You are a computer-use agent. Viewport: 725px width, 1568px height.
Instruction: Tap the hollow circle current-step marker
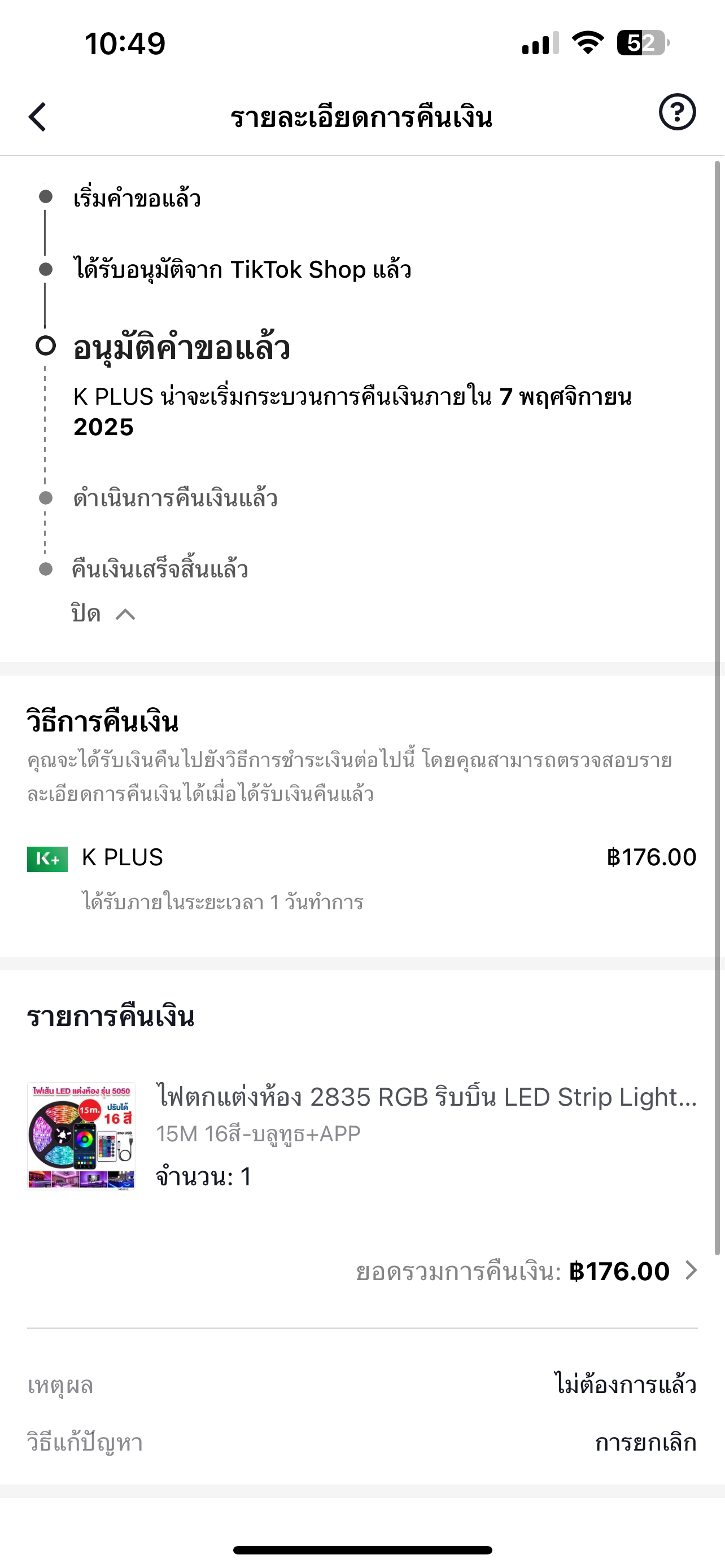coord(46,346)
